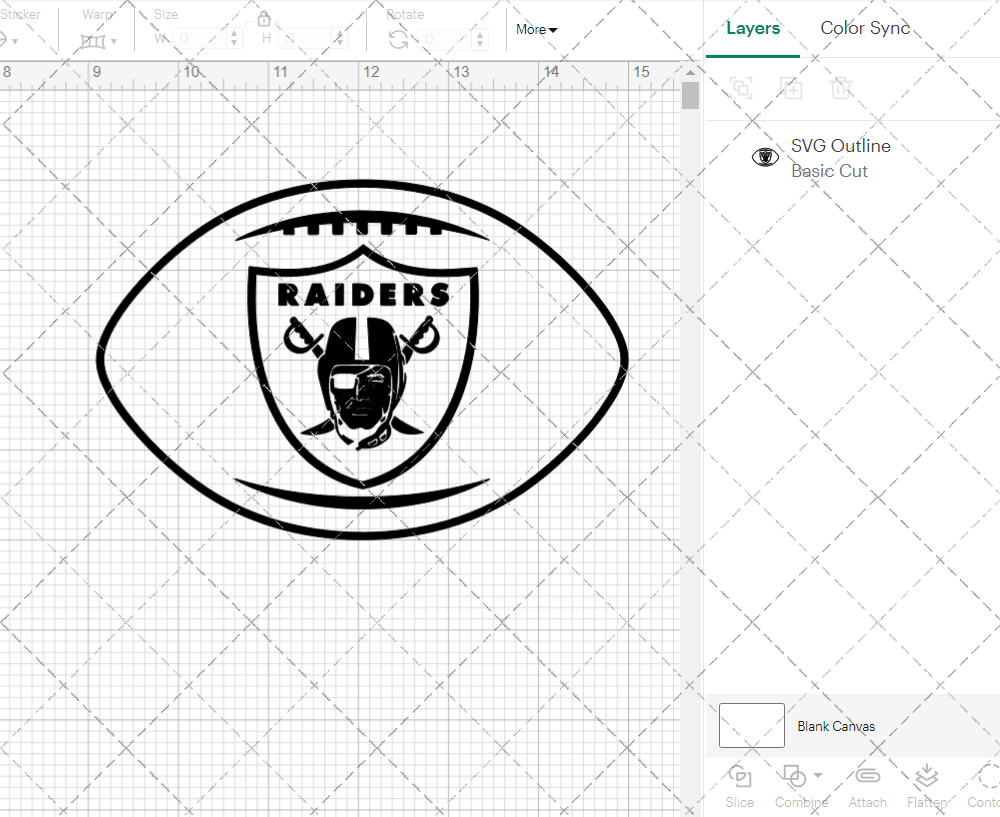Click the Size height input field
Viewport: 1000px width, 817px height.
coord(305,39)
